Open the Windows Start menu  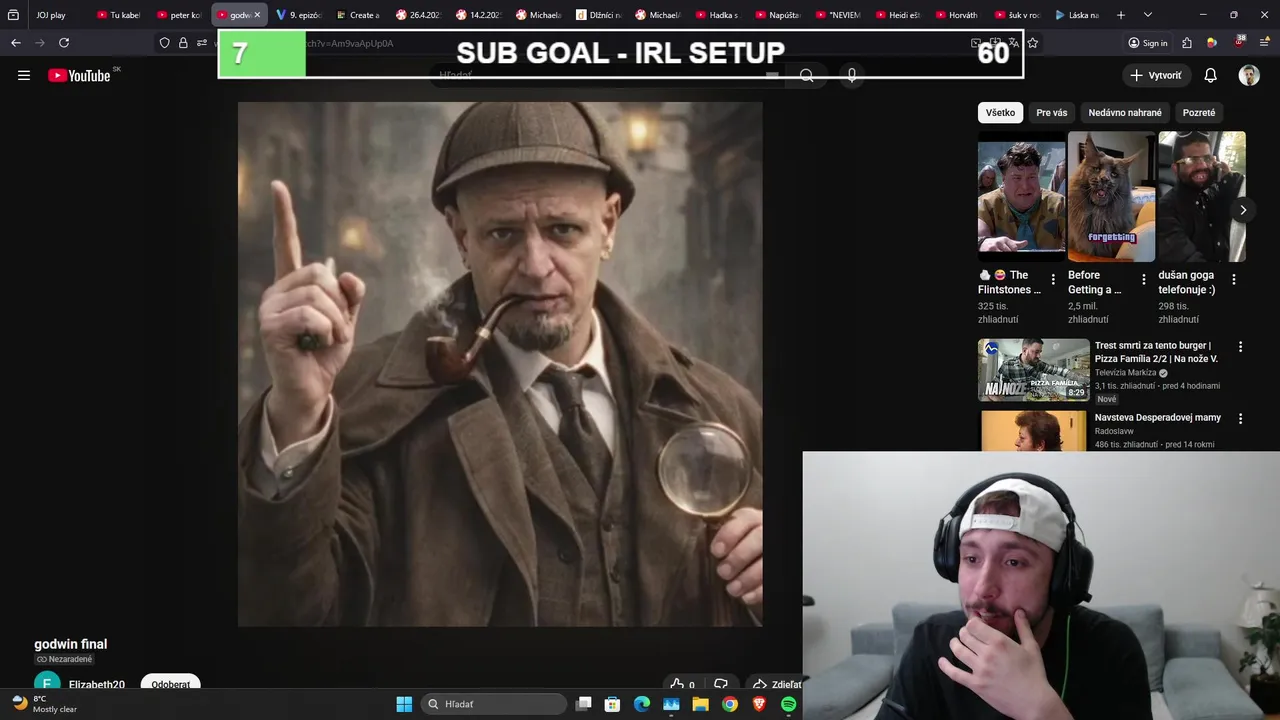[404, 704]
